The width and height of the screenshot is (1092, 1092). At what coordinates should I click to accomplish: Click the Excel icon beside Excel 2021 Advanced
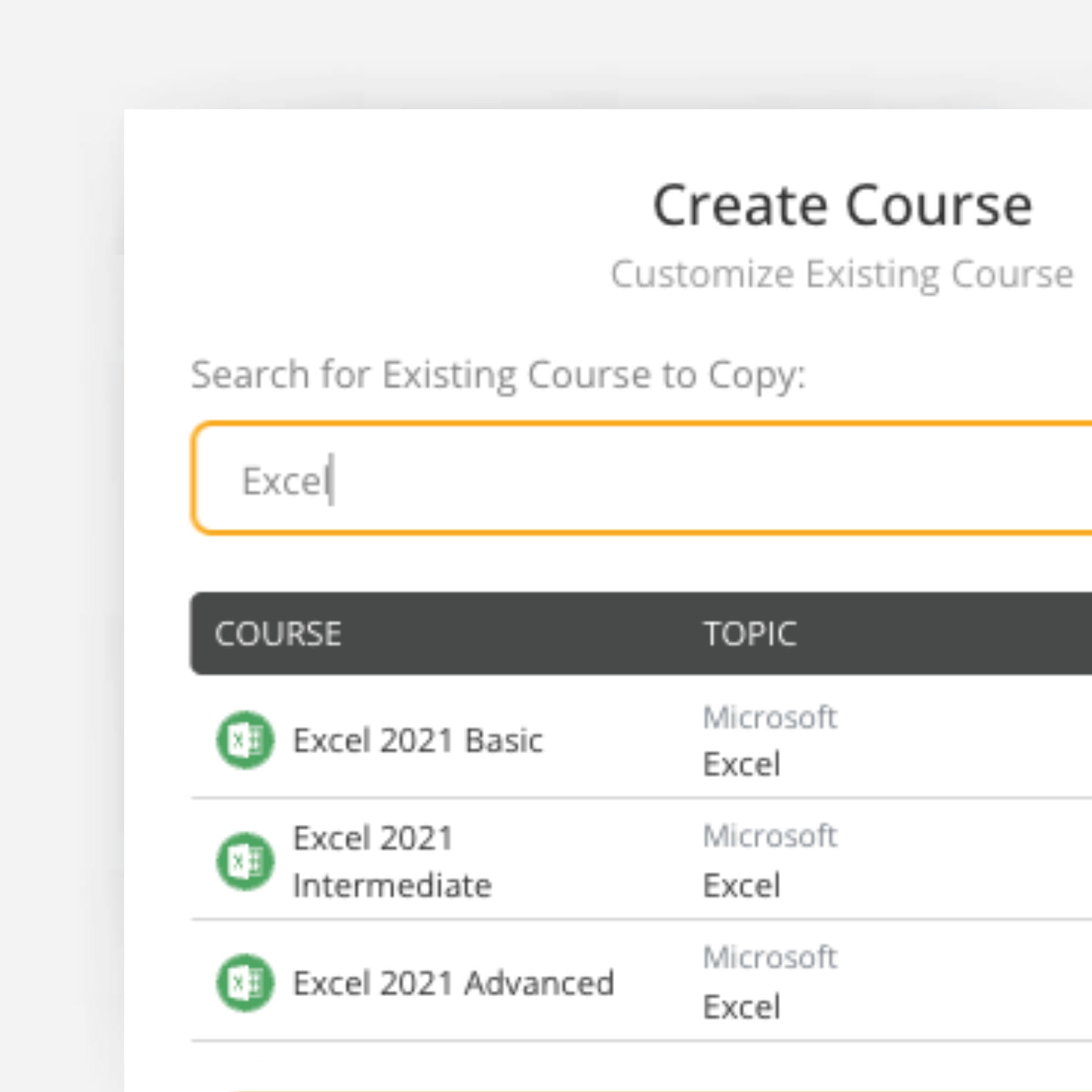click(245, 983)
